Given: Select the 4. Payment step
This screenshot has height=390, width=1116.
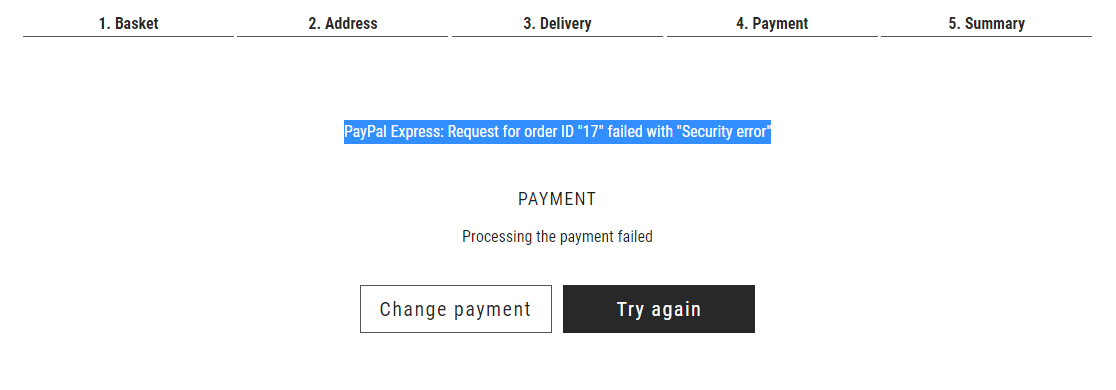Looking at the screenshot, I should pyautogui.click(x=772, y=23).
